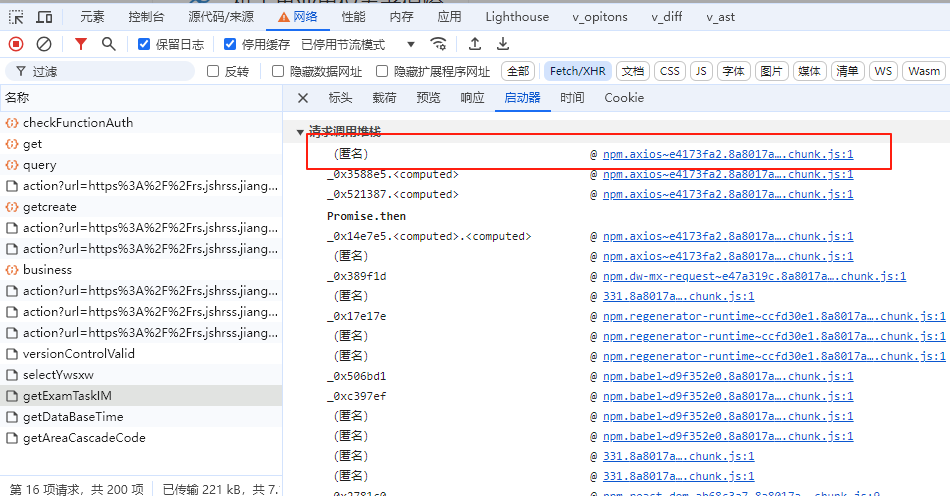Check the hide extension URLs checkbox
The width and height of the screenshot is (950, 496).
(x=382, y=71)
